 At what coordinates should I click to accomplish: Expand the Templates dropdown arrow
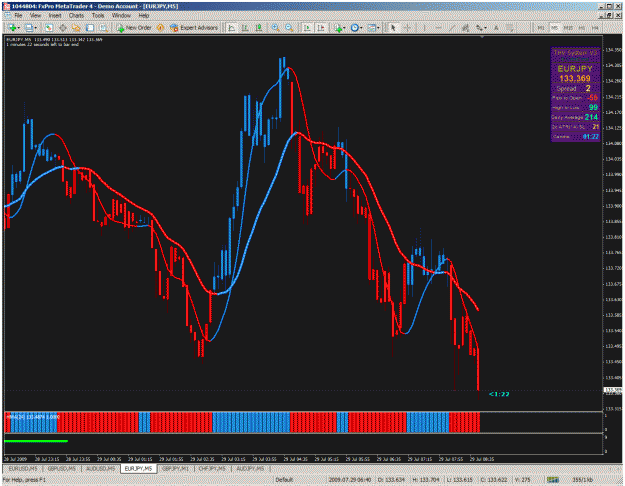tap(378, 28)
